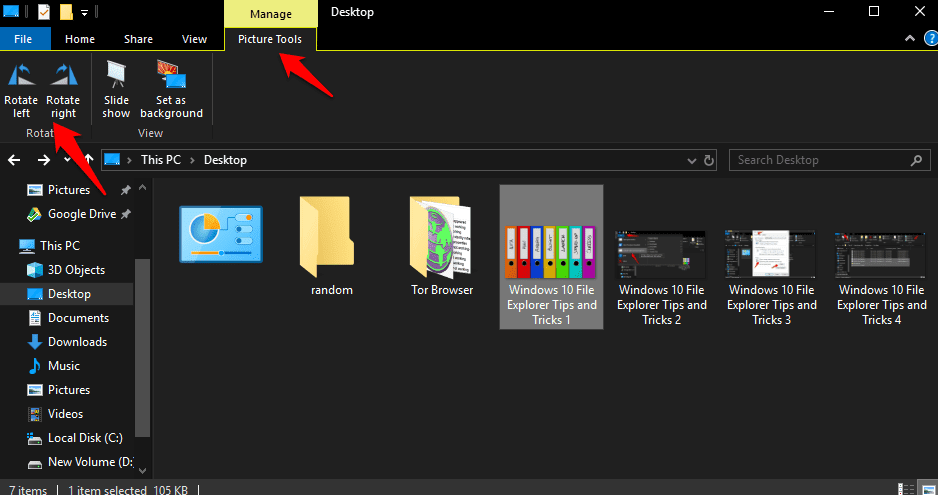
Task: Open recent locations dropdown arrow
Action: point(67,159)
